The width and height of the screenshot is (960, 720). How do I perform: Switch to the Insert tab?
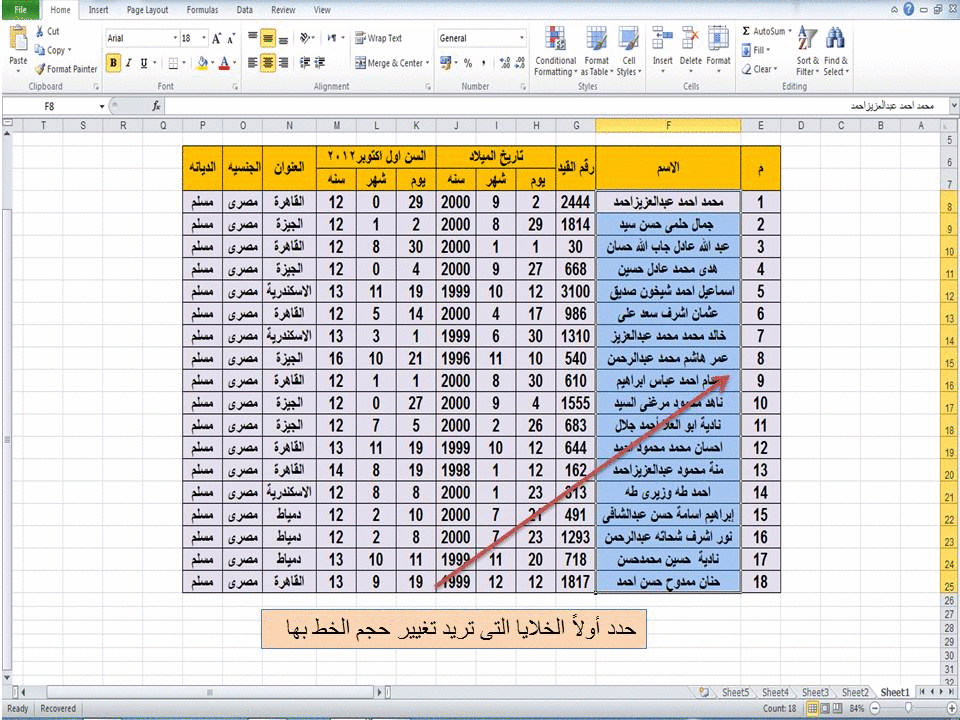coord(98,10)
